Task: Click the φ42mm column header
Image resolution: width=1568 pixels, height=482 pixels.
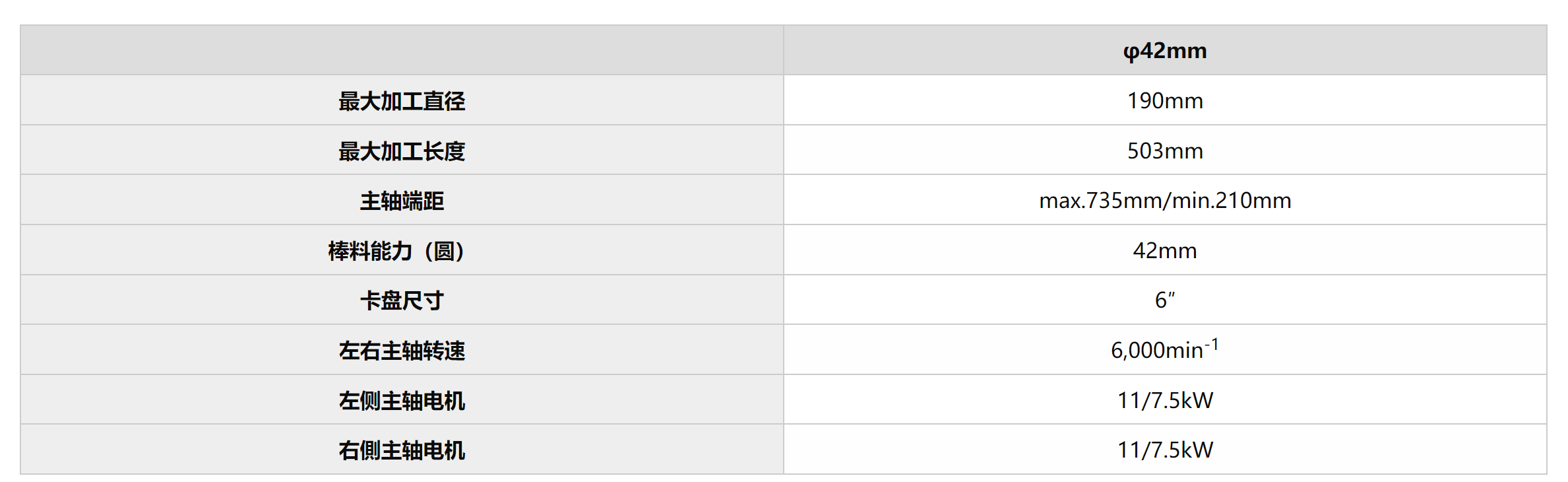Action: click(1164, 51)
